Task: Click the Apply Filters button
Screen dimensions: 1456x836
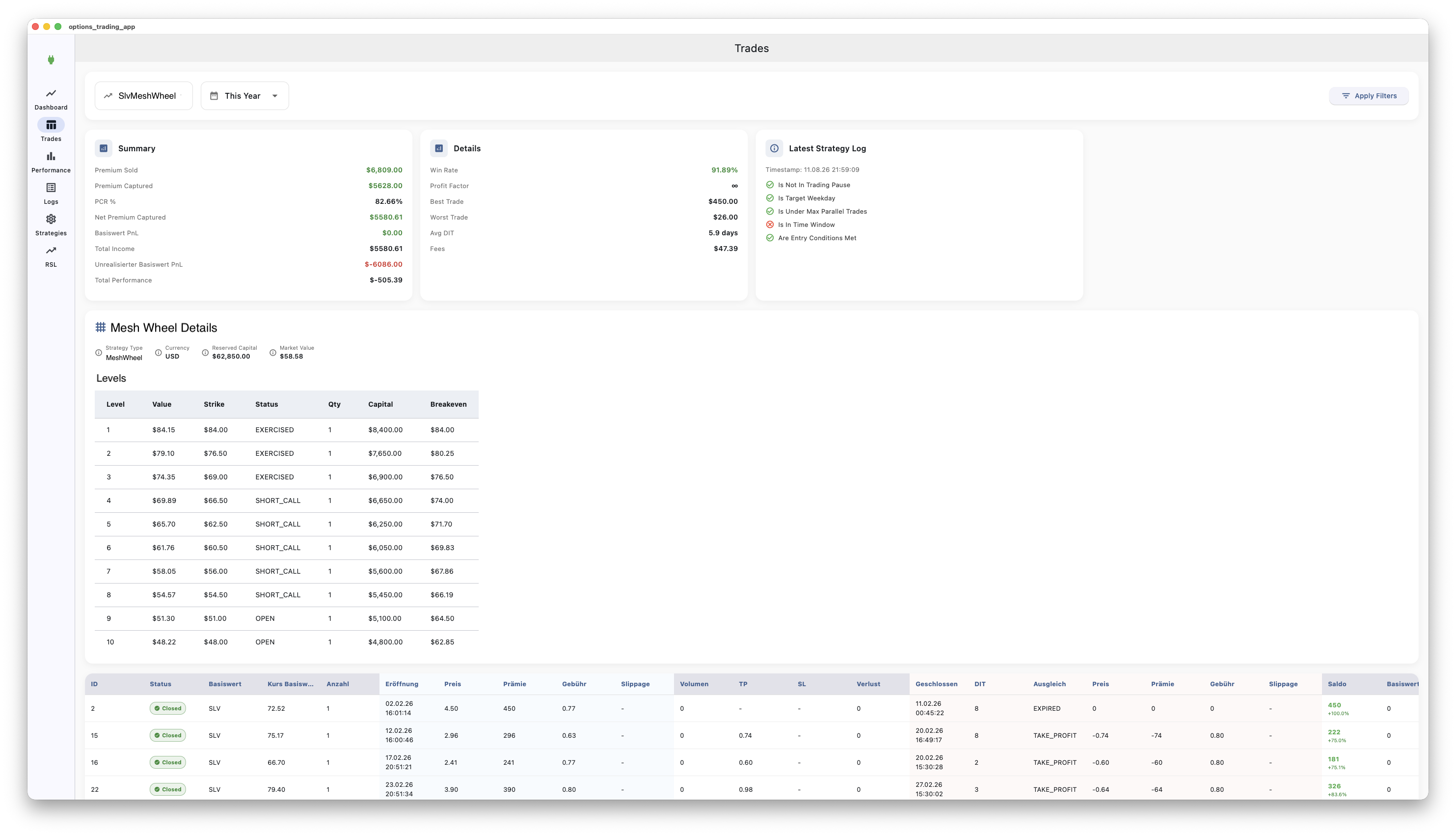Action: [x=1369, y=96]
